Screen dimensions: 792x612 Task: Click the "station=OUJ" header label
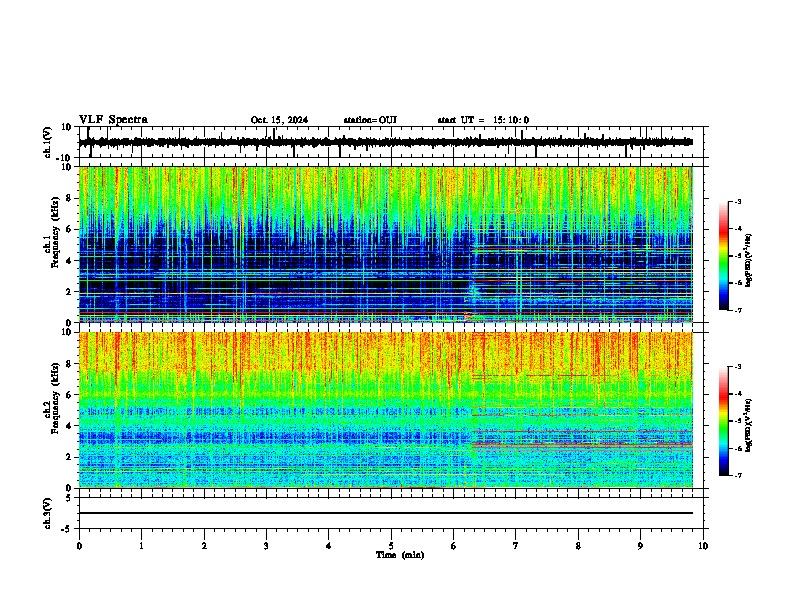point(370,120)
